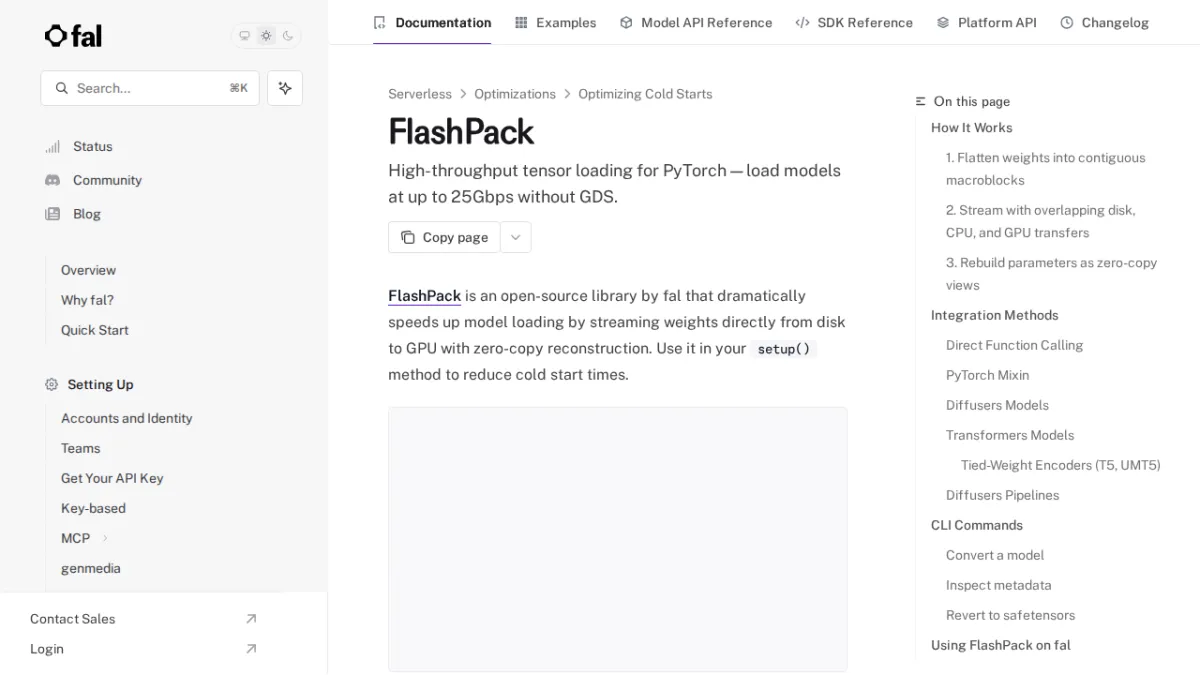Open genmedia sidebar item
The height and width of the screenshot is (675, 1200).
pos(90,568)
